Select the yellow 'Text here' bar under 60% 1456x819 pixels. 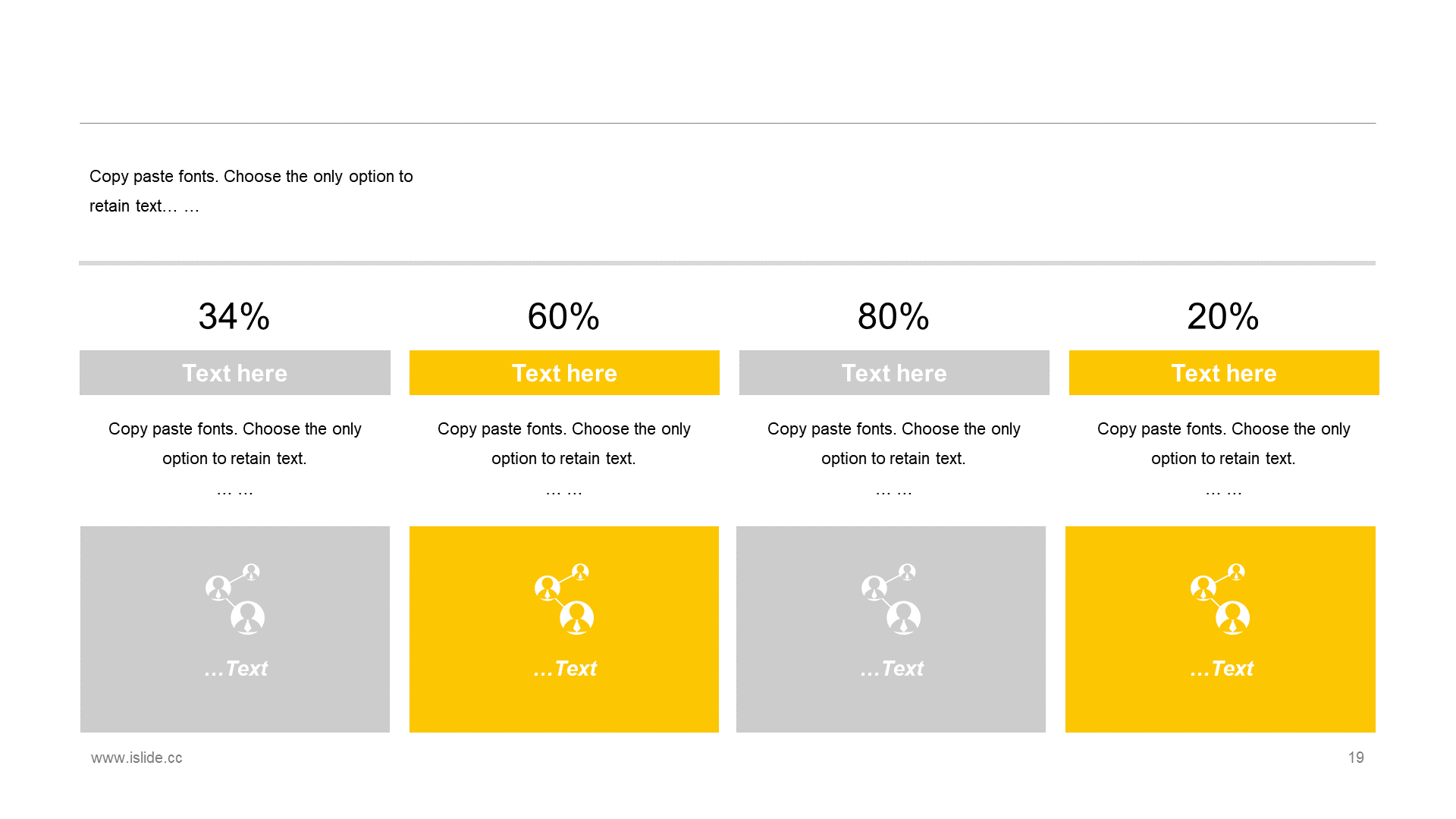(564, 372)
